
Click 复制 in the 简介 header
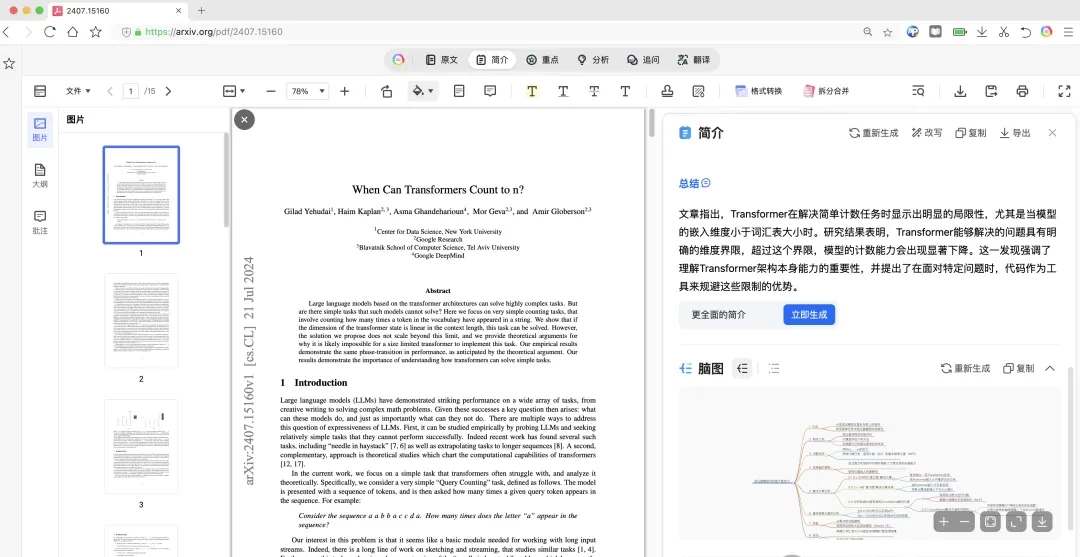(x=971, y=133)
